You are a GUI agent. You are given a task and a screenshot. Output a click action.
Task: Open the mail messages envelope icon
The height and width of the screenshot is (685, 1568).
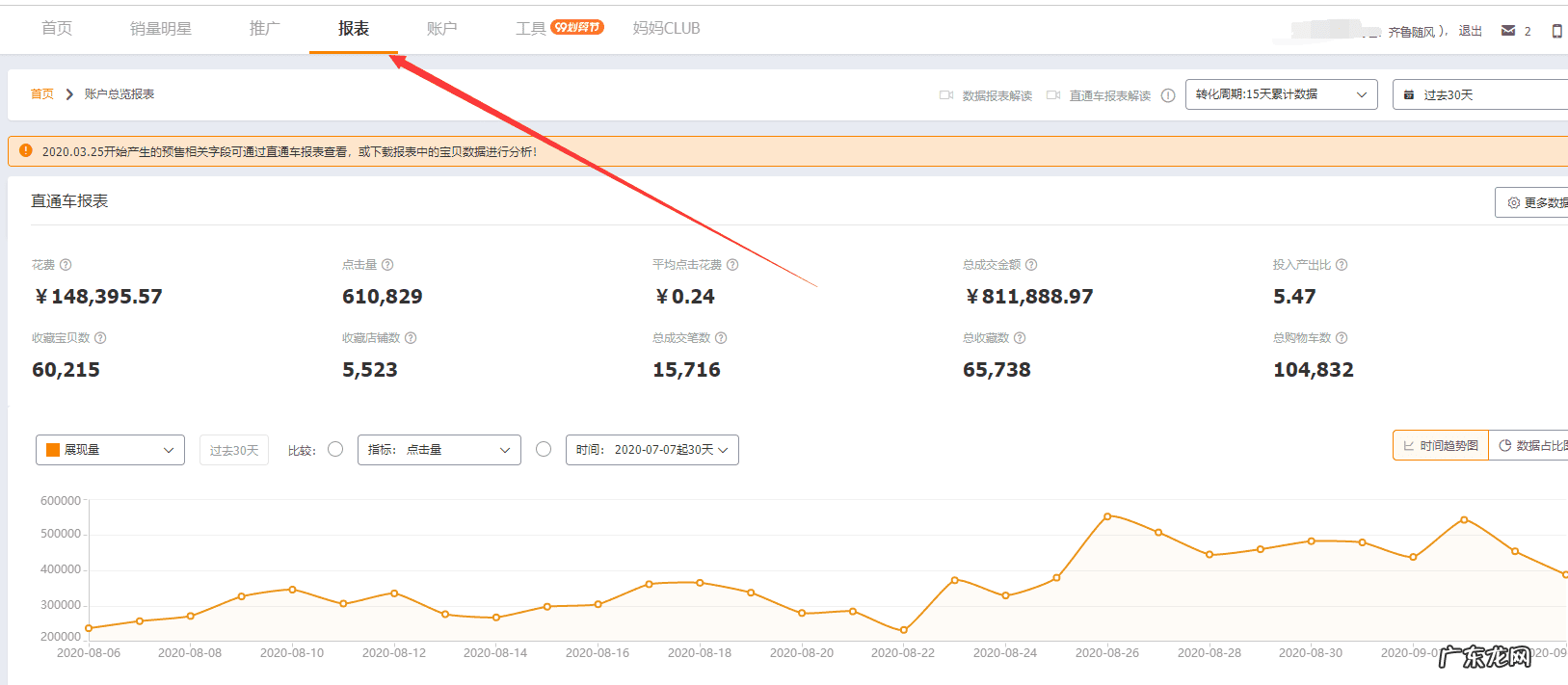click(1508, 31)
